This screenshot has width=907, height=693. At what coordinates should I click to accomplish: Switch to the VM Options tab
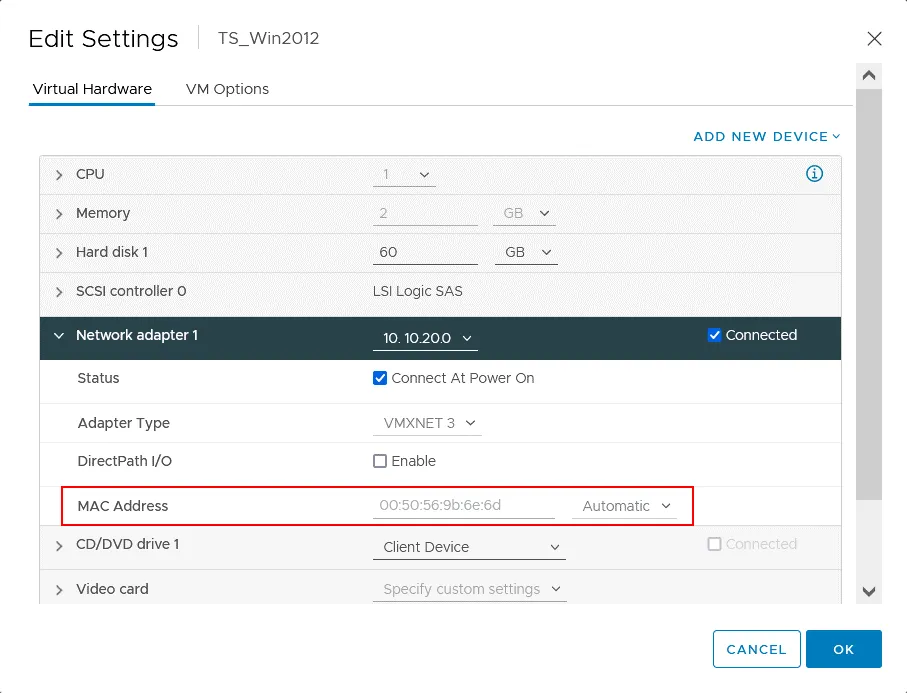coord(227,89)
